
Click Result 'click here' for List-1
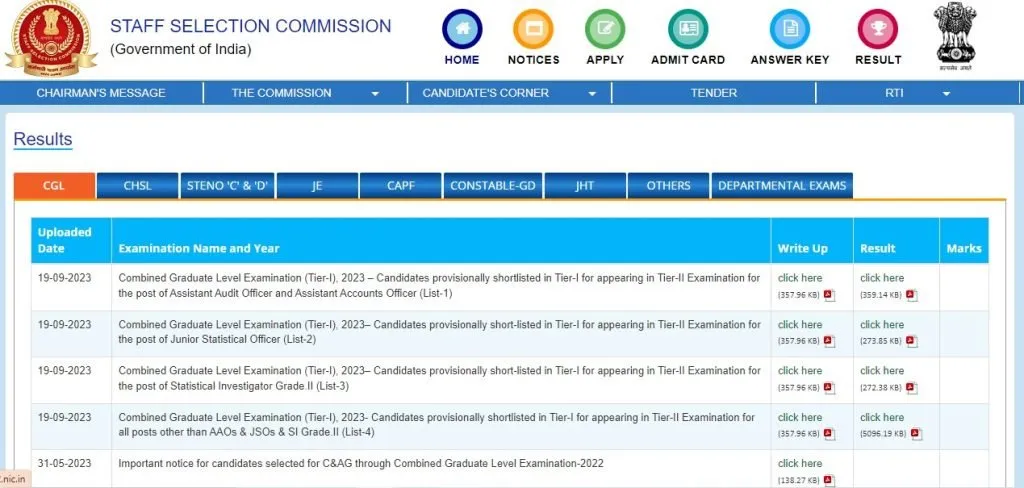(882, 278)
